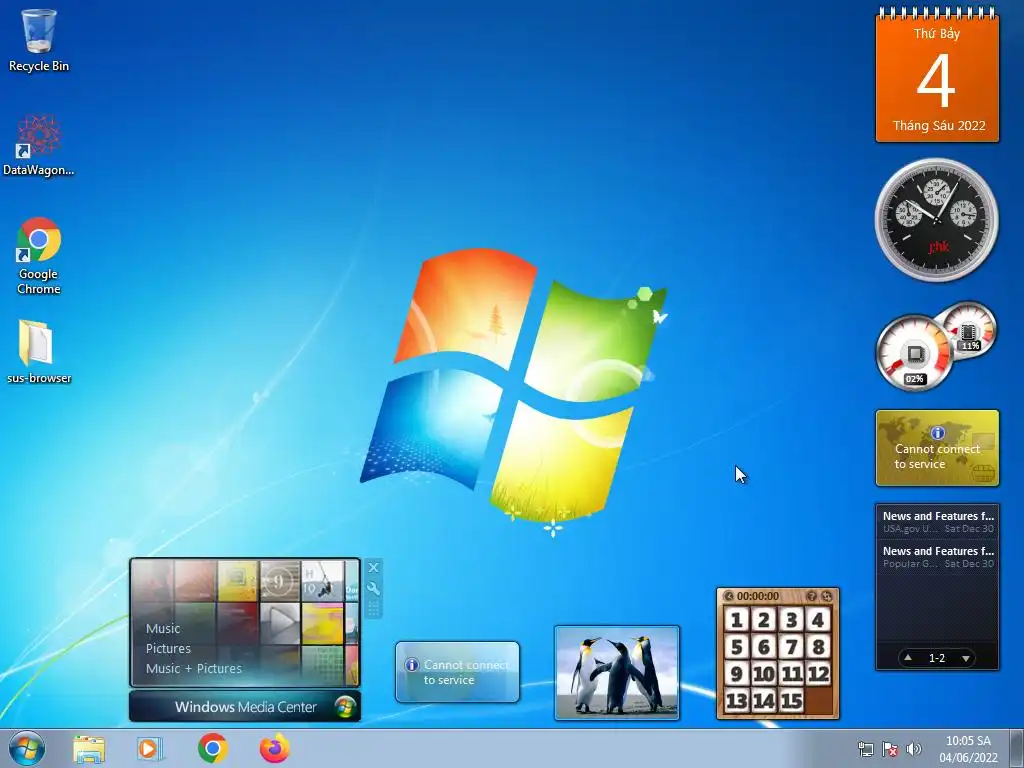Click the small memory usage gauge

coord(968,330)
